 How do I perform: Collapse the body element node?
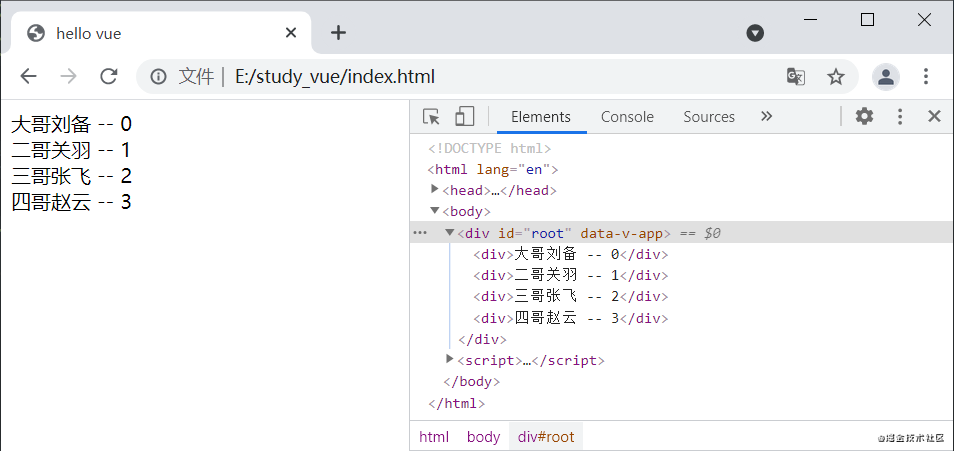tap(434, 211)
